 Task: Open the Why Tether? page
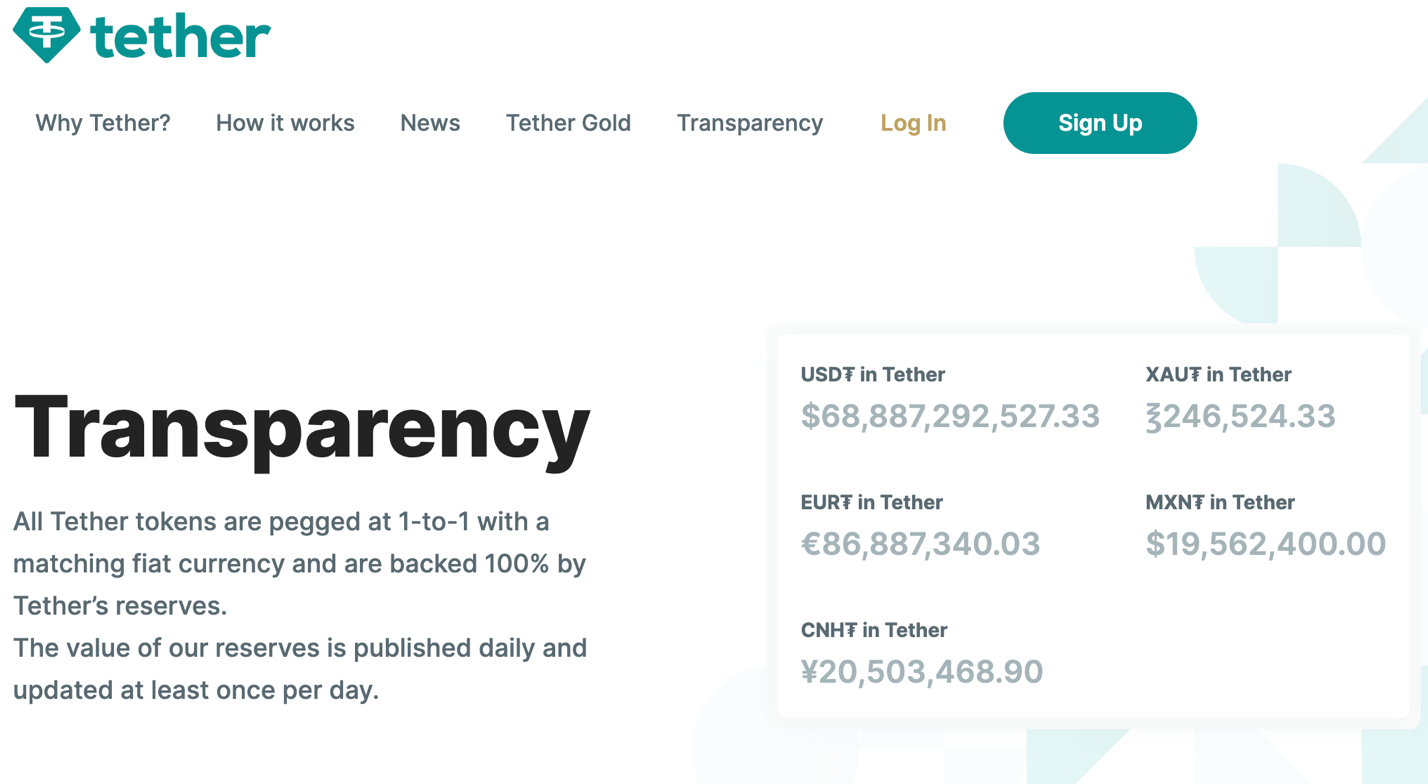[102, 123]
